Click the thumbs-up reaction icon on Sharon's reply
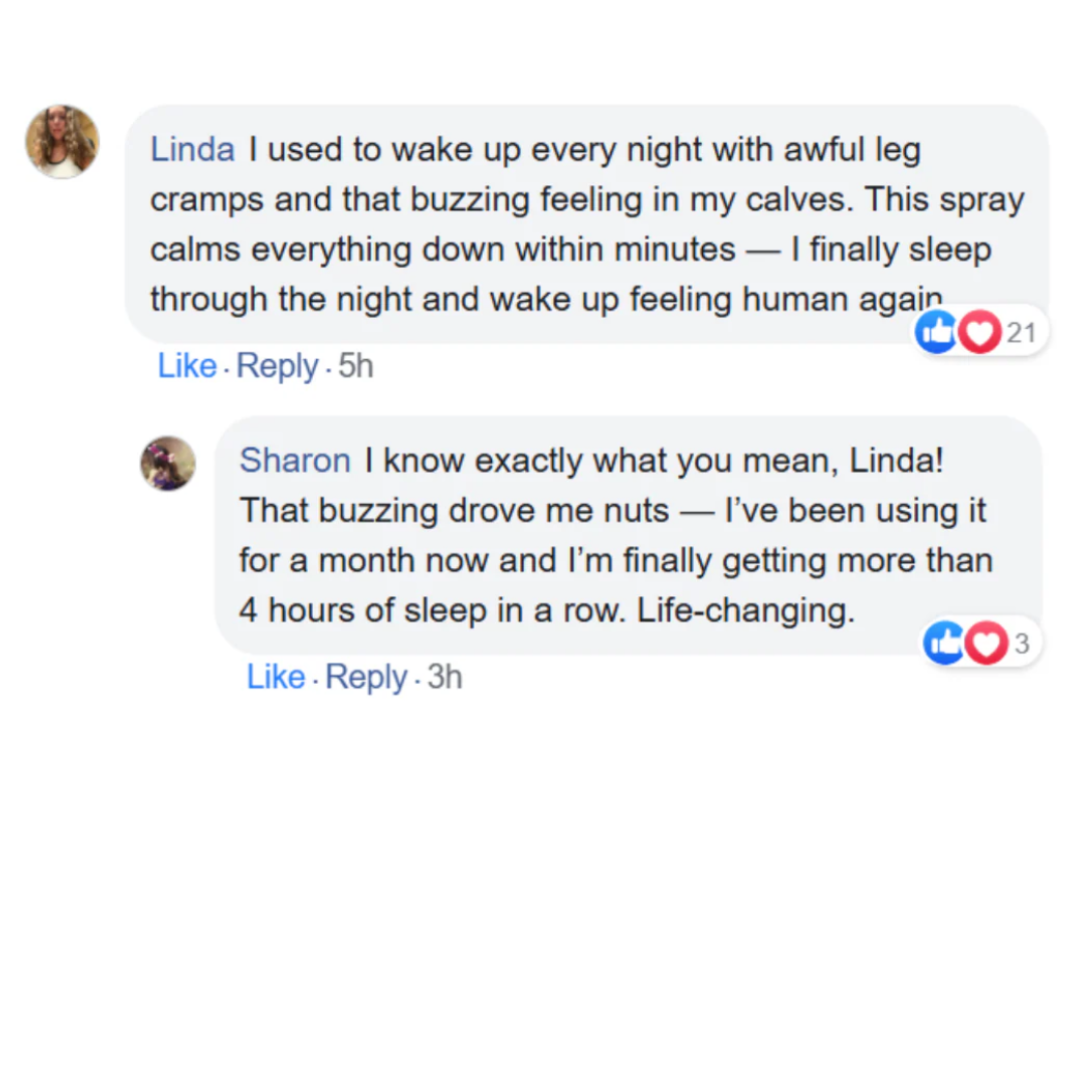This screenshot has width=1080, height=1080. (x=943, y=643)
